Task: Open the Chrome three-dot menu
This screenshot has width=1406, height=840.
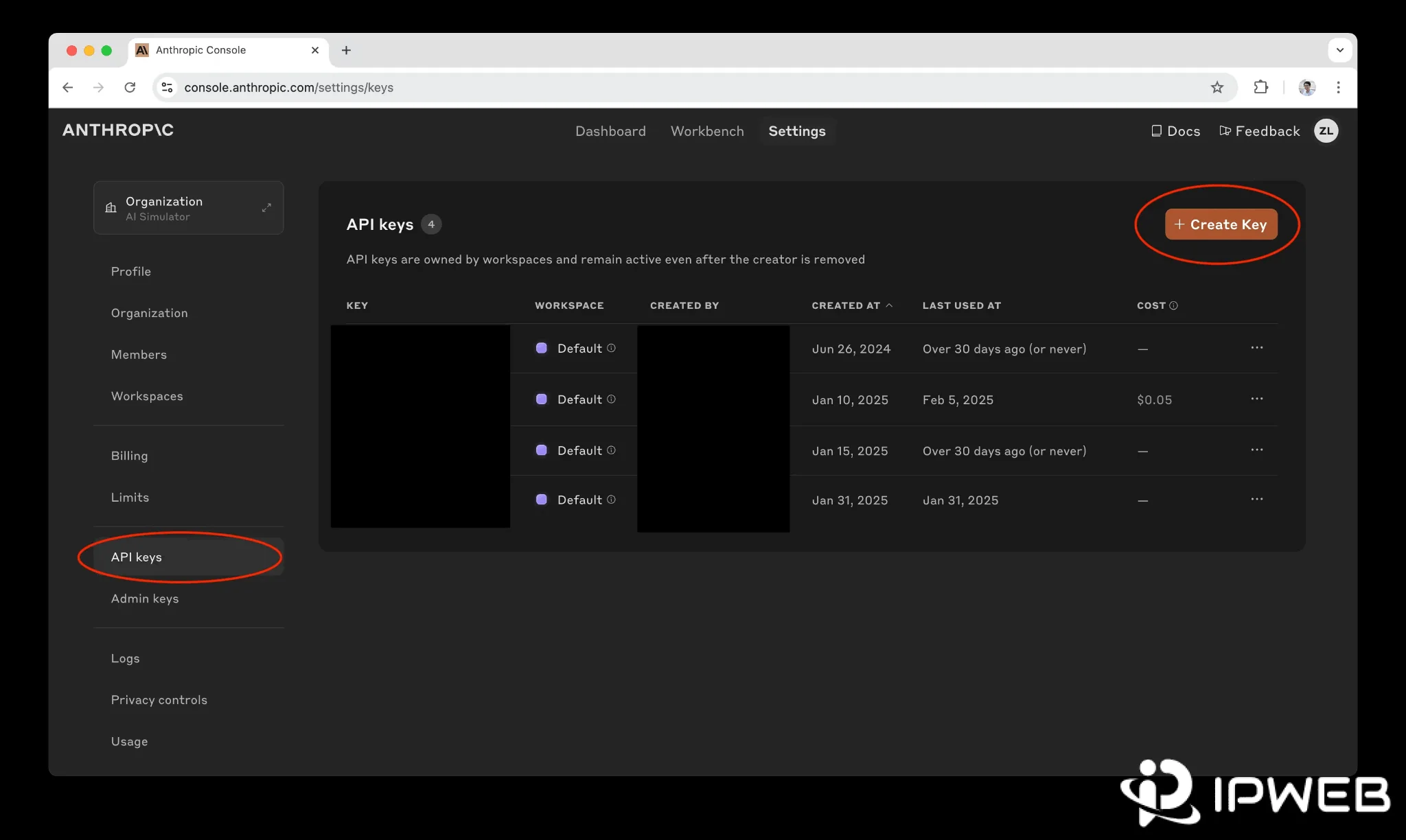Action: [1338, 87]
